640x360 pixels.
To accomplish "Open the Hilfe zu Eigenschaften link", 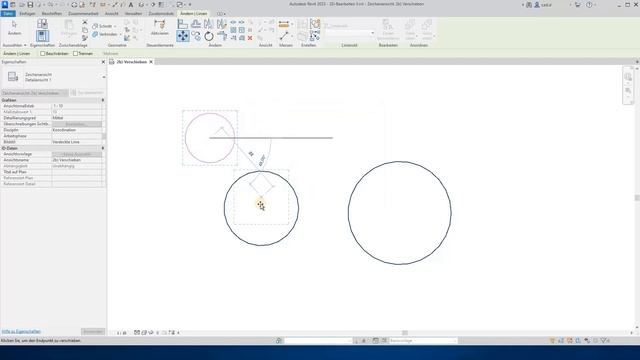I will [21, 331].
